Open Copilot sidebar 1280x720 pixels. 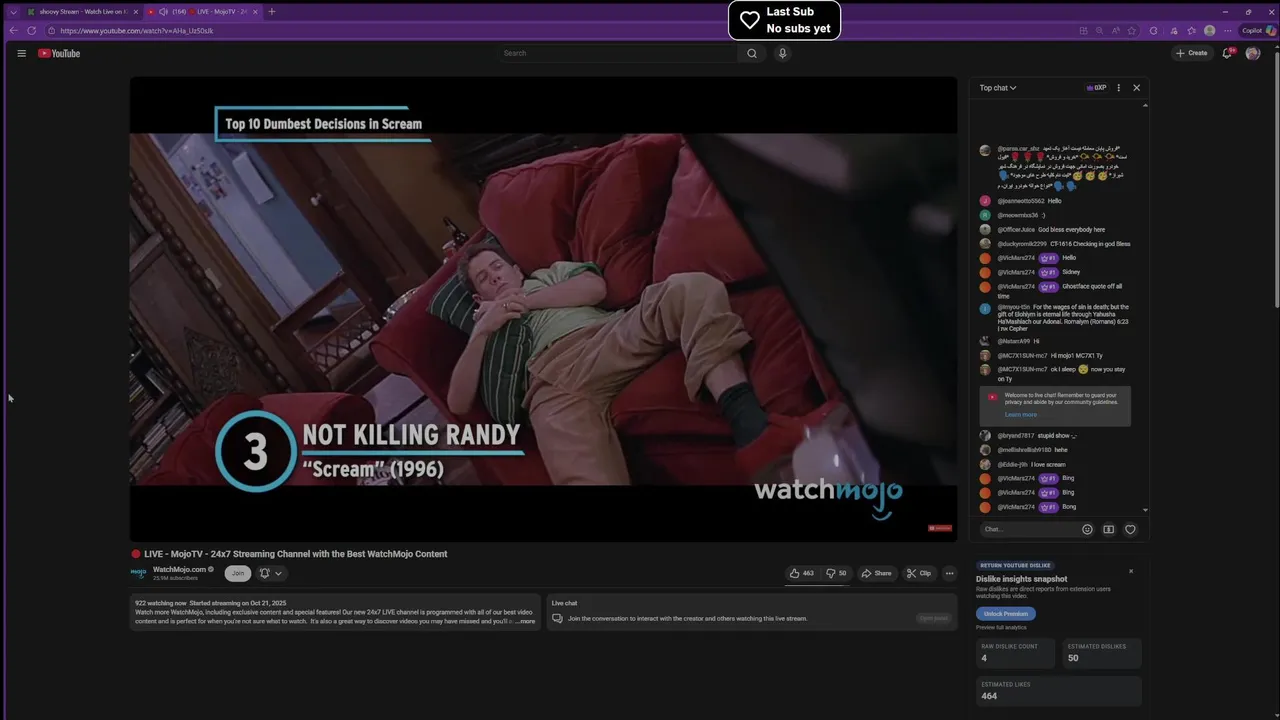(x=1258, y=30)
